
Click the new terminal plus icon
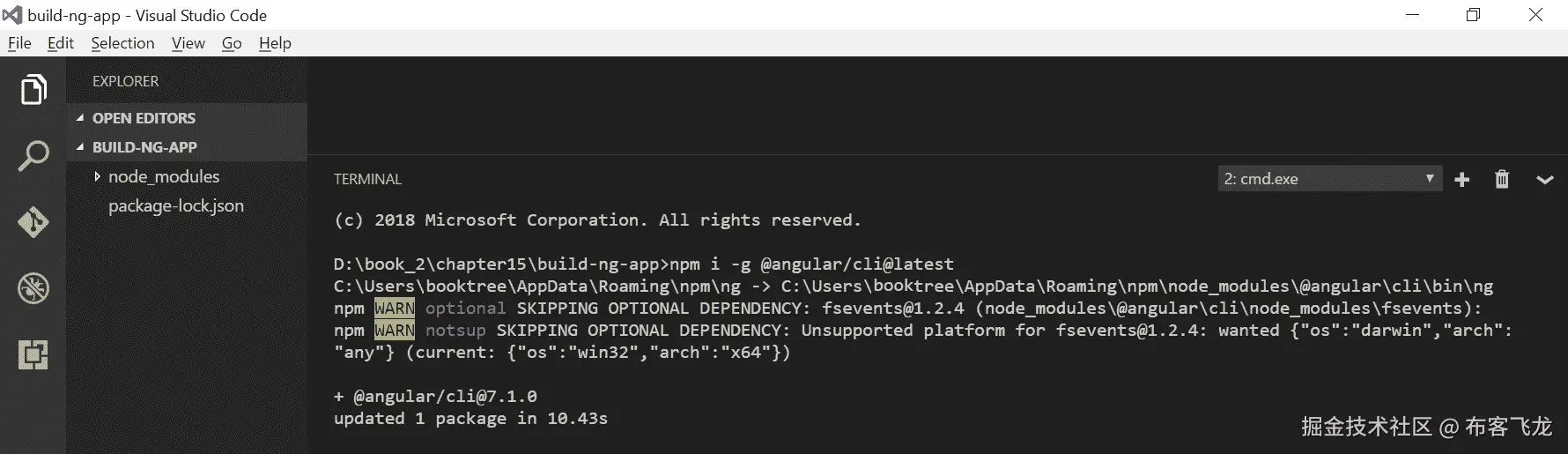pyautogui.click(x=1462, y=179)
